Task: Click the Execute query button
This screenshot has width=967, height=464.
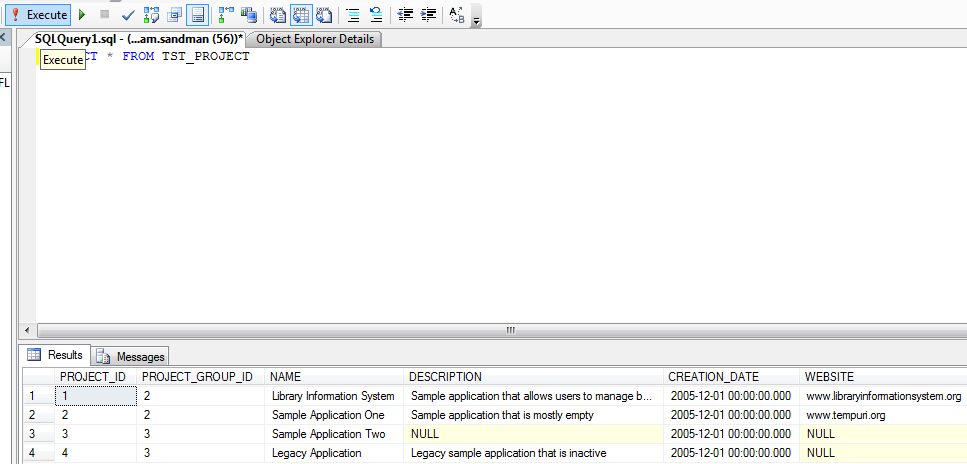Action: point(39,15)
